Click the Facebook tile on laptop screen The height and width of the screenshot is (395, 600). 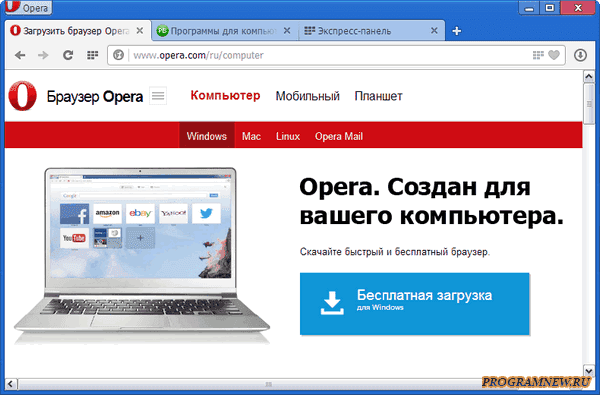pos(75,214)
